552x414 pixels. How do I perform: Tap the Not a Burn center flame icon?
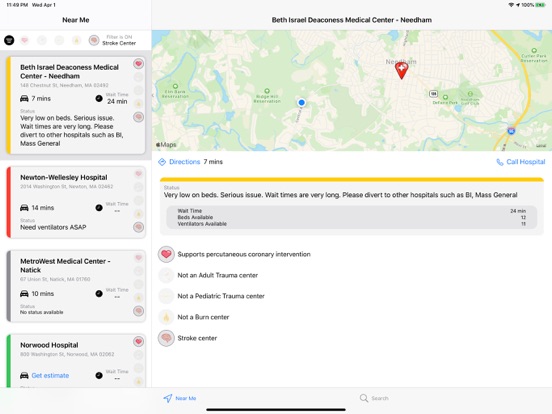click(x=166, y=317)
